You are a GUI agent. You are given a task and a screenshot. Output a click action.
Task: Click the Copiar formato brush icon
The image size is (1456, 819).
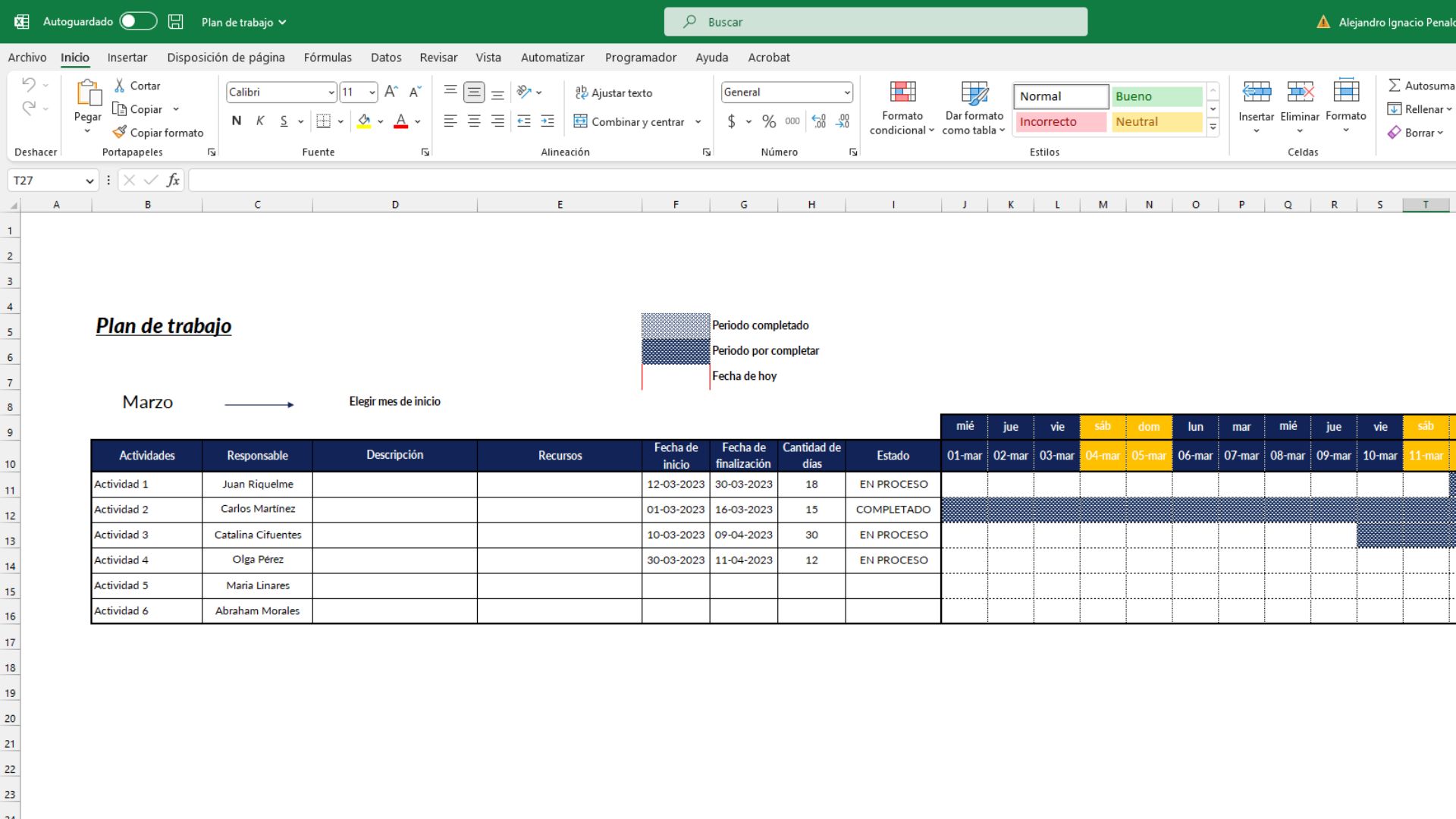118,131
